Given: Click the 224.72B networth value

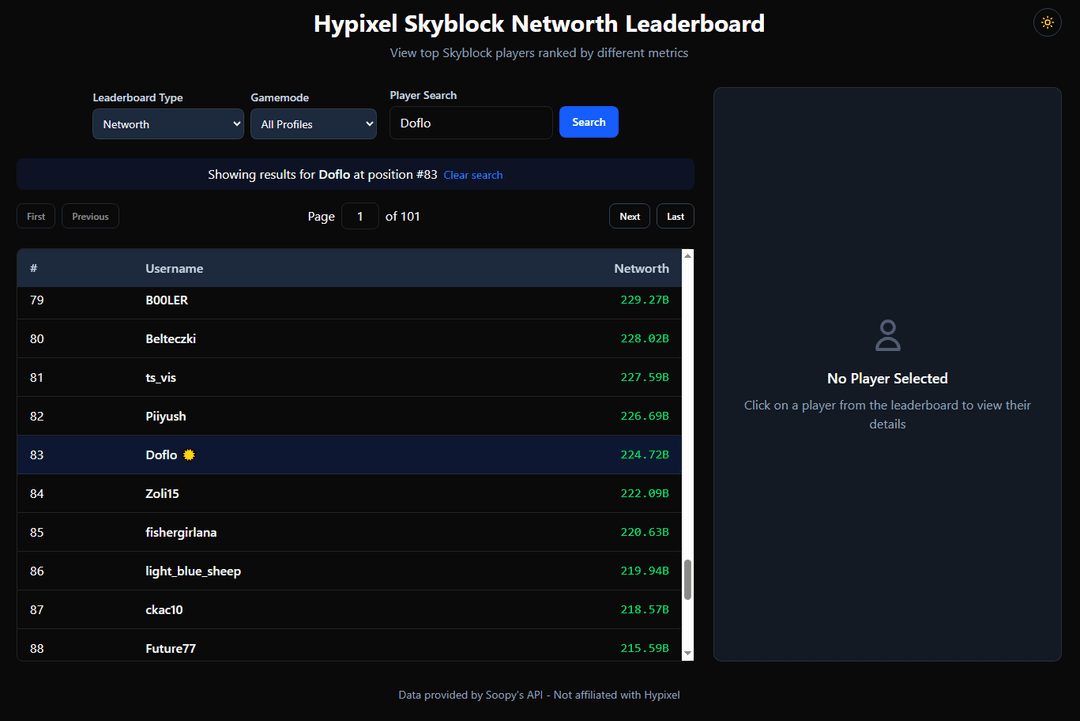Looking at the screenshot, I should (x=645, y=454).
